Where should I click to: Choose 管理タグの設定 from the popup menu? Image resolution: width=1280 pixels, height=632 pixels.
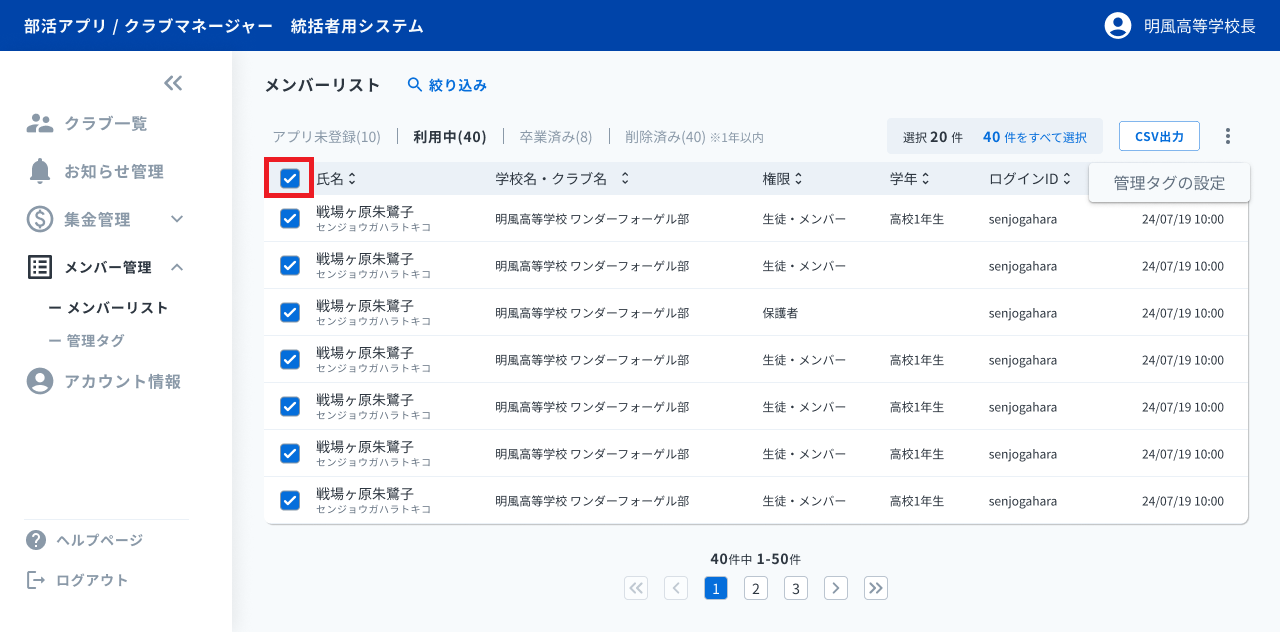[x=1169, y=183]
